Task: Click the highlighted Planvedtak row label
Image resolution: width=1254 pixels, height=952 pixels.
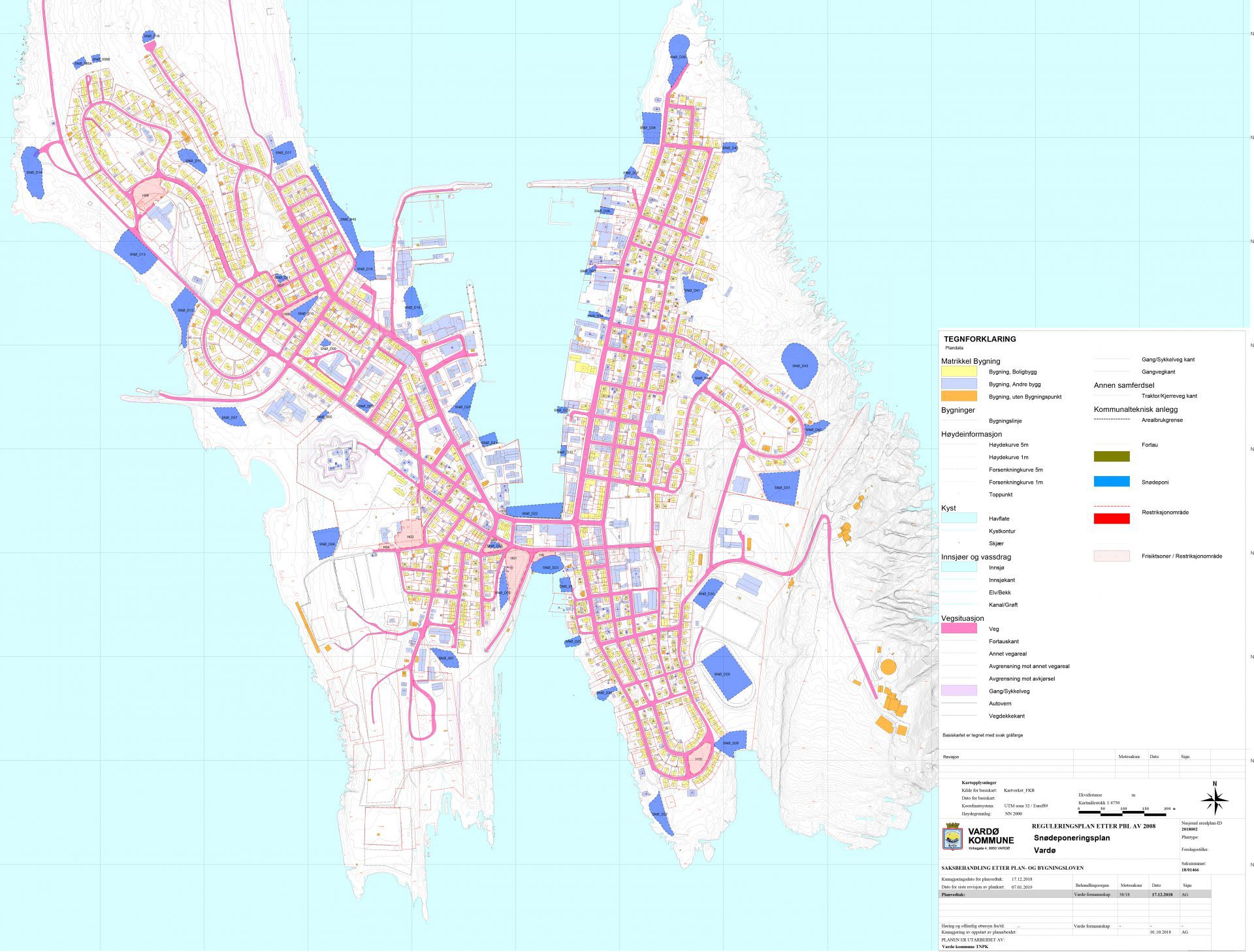Action: [953, 895]
